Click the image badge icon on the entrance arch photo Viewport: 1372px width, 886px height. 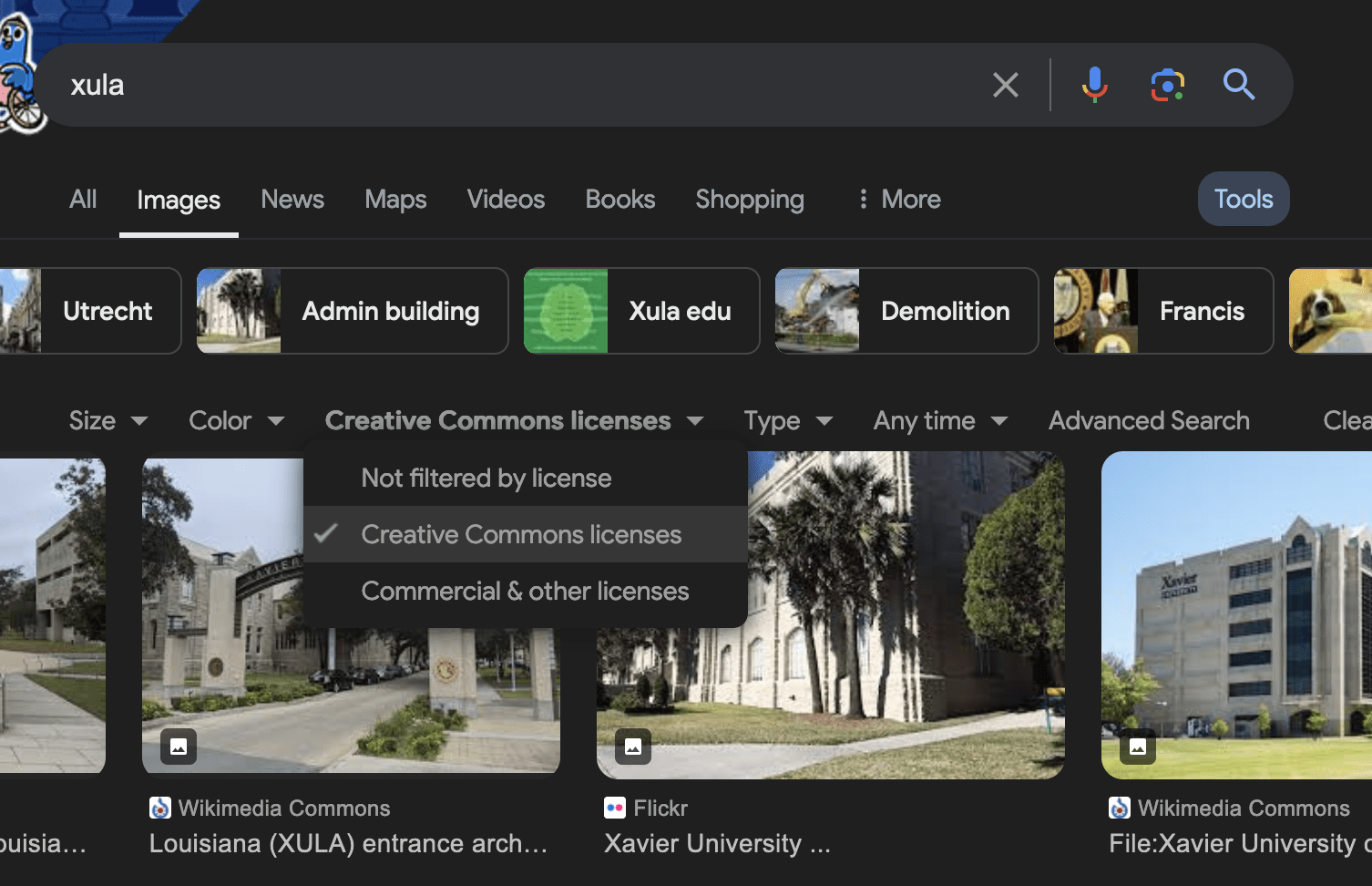[x=179, y=747]
